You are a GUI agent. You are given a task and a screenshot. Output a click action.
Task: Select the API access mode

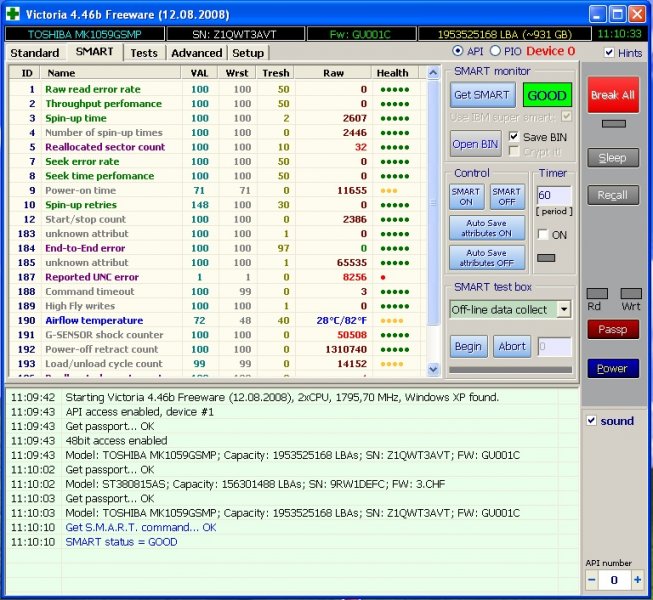(458, 51)
